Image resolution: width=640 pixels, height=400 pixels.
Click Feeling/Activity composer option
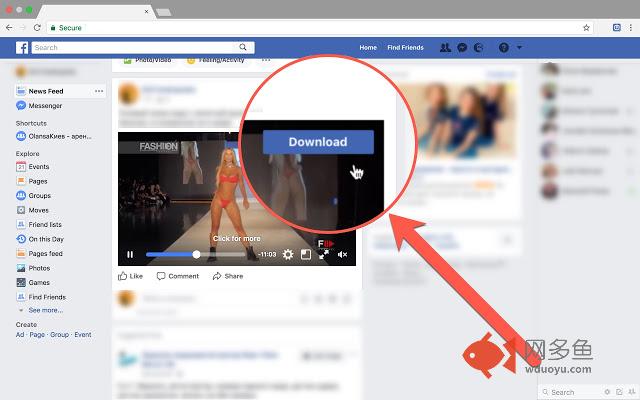216,60
